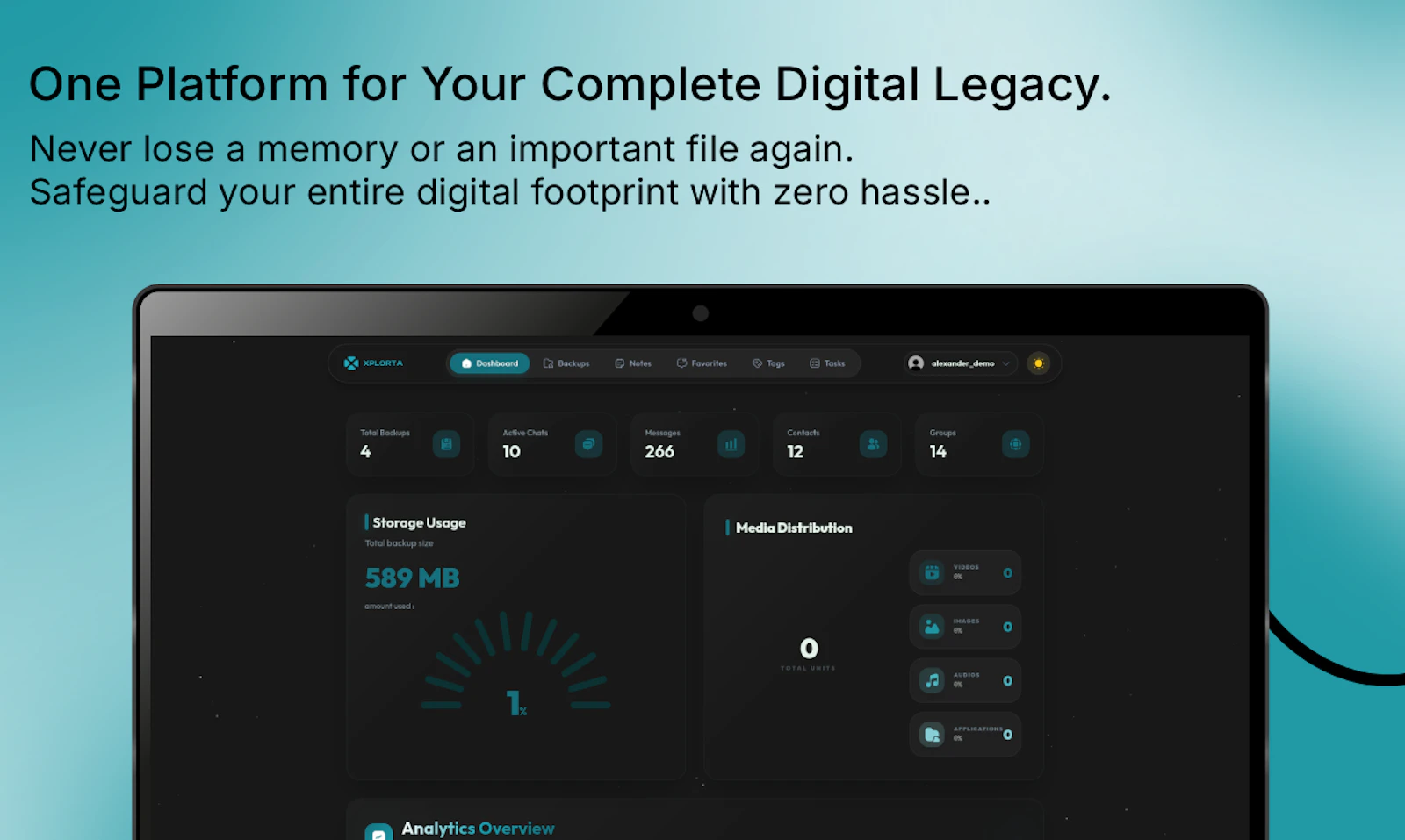1405x840 pixels.
Task: Click the Analytics Overview heading
Action: [478, 829]
